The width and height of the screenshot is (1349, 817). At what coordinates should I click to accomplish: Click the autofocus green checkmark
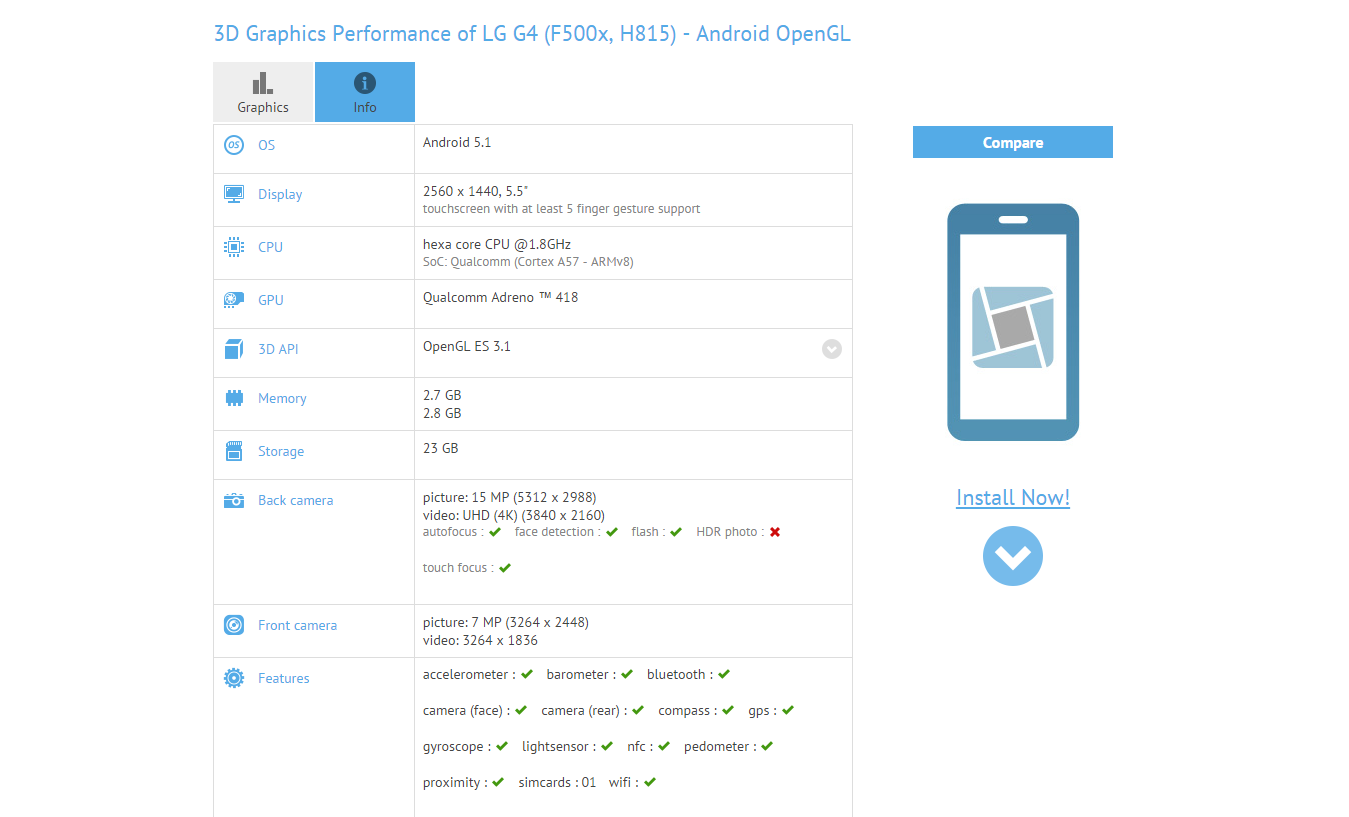495,532
